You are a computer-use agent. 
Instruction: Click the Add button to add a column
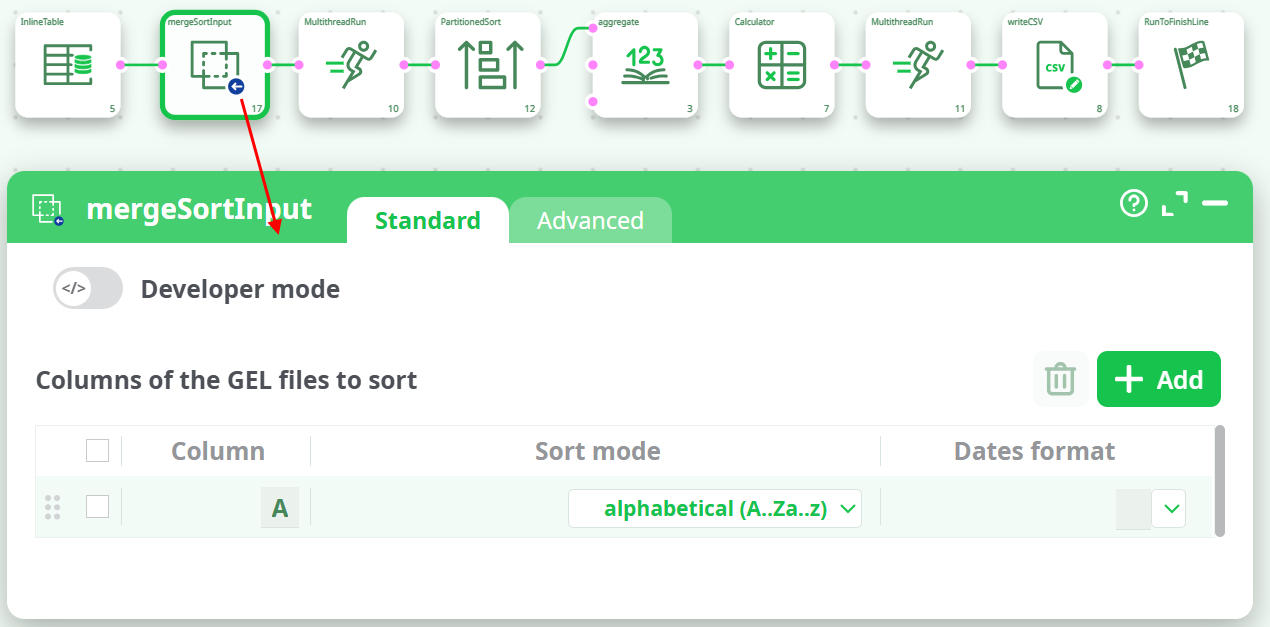(x=1158, y=379)
